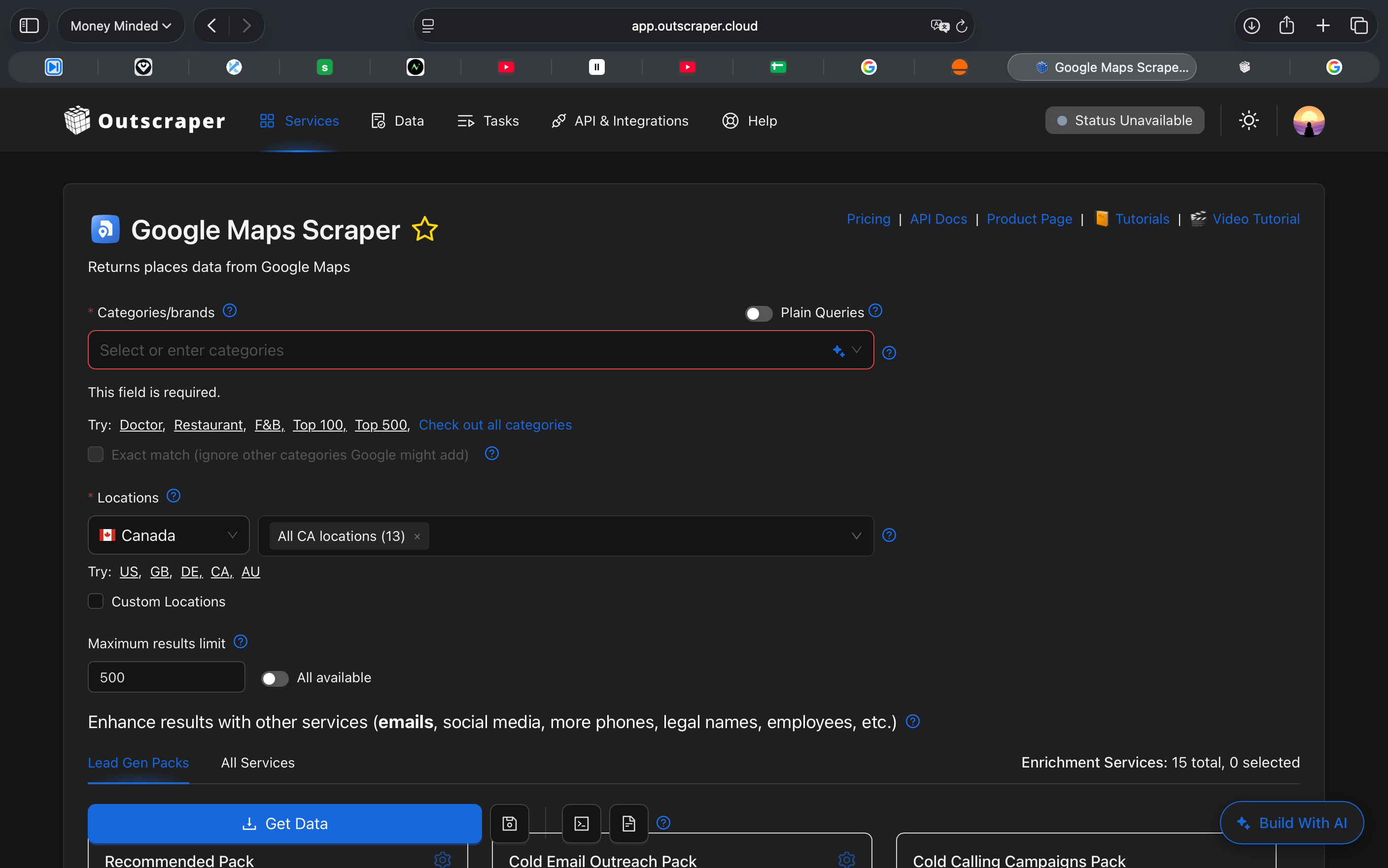Image resolution: width=1388 pixels, height=868 pixels.
Task: Open help icon after Enhance results heading
Action: point(912,721)
